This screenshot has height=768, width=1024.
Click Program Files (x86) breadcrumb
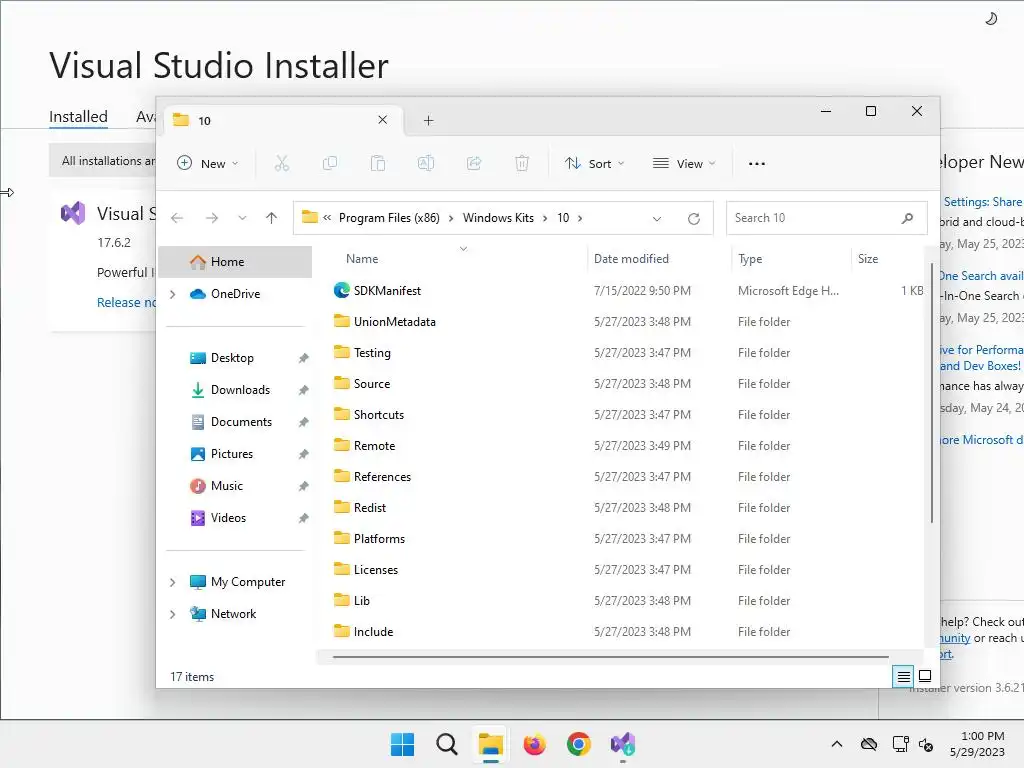(389, 218)
